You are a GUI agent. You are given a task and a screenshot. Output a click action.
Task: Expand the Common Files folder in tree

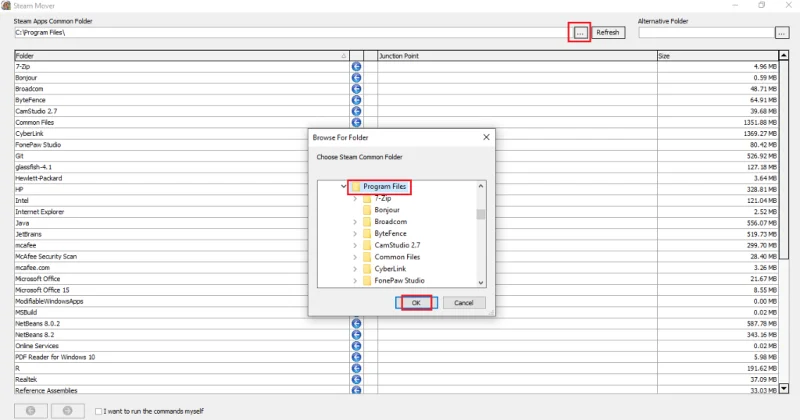point(355,257)
